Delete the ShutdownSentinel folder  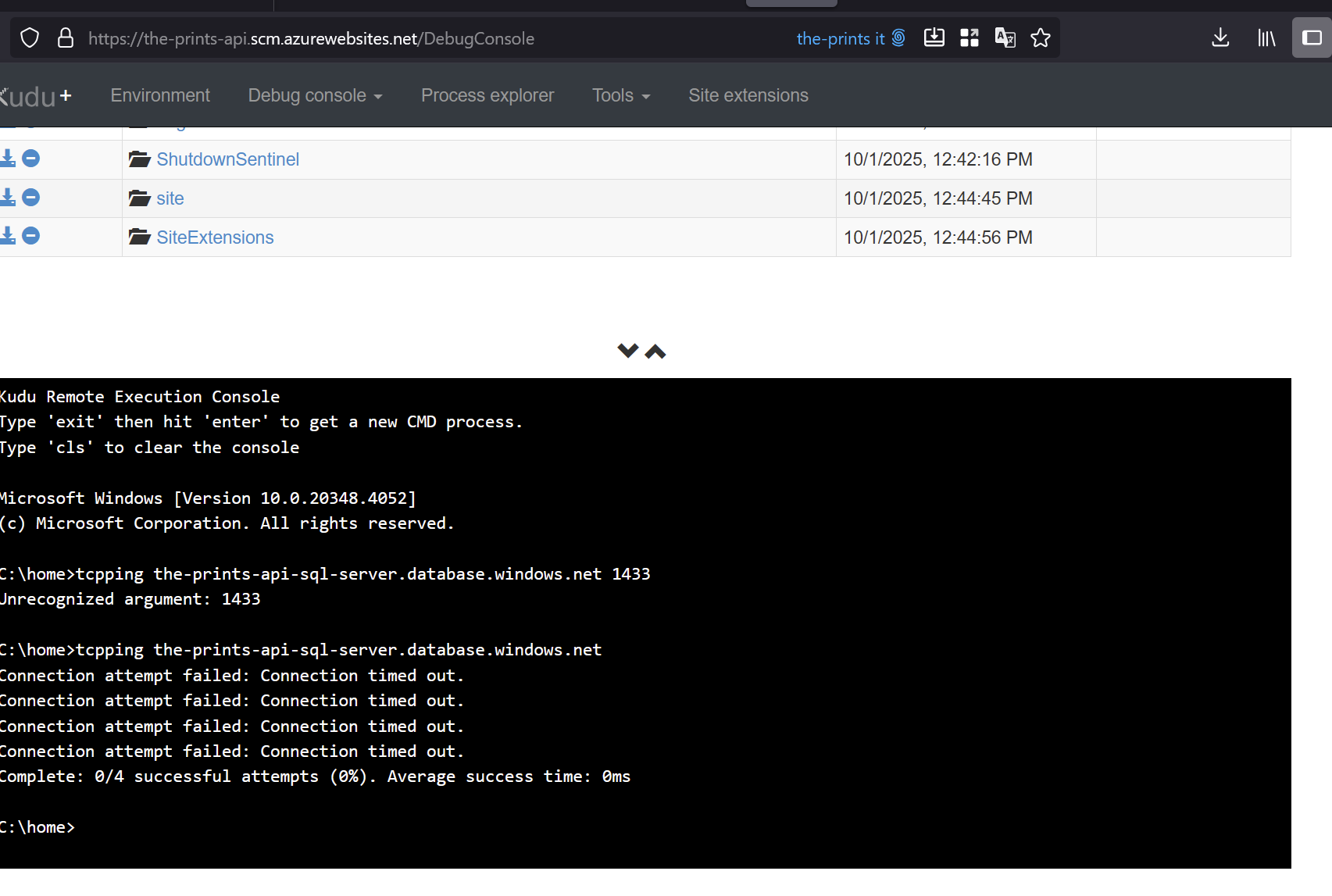point(30,159)
